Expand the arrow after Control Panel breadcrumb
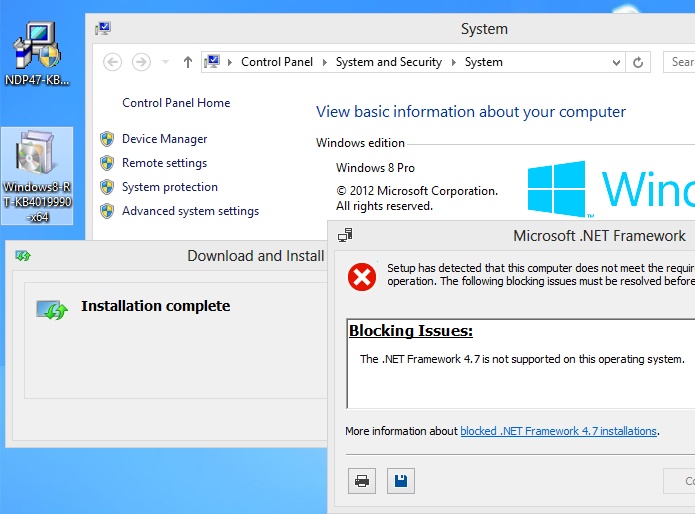This screenshot has height=514, width=695. click(x=325, y=62)
